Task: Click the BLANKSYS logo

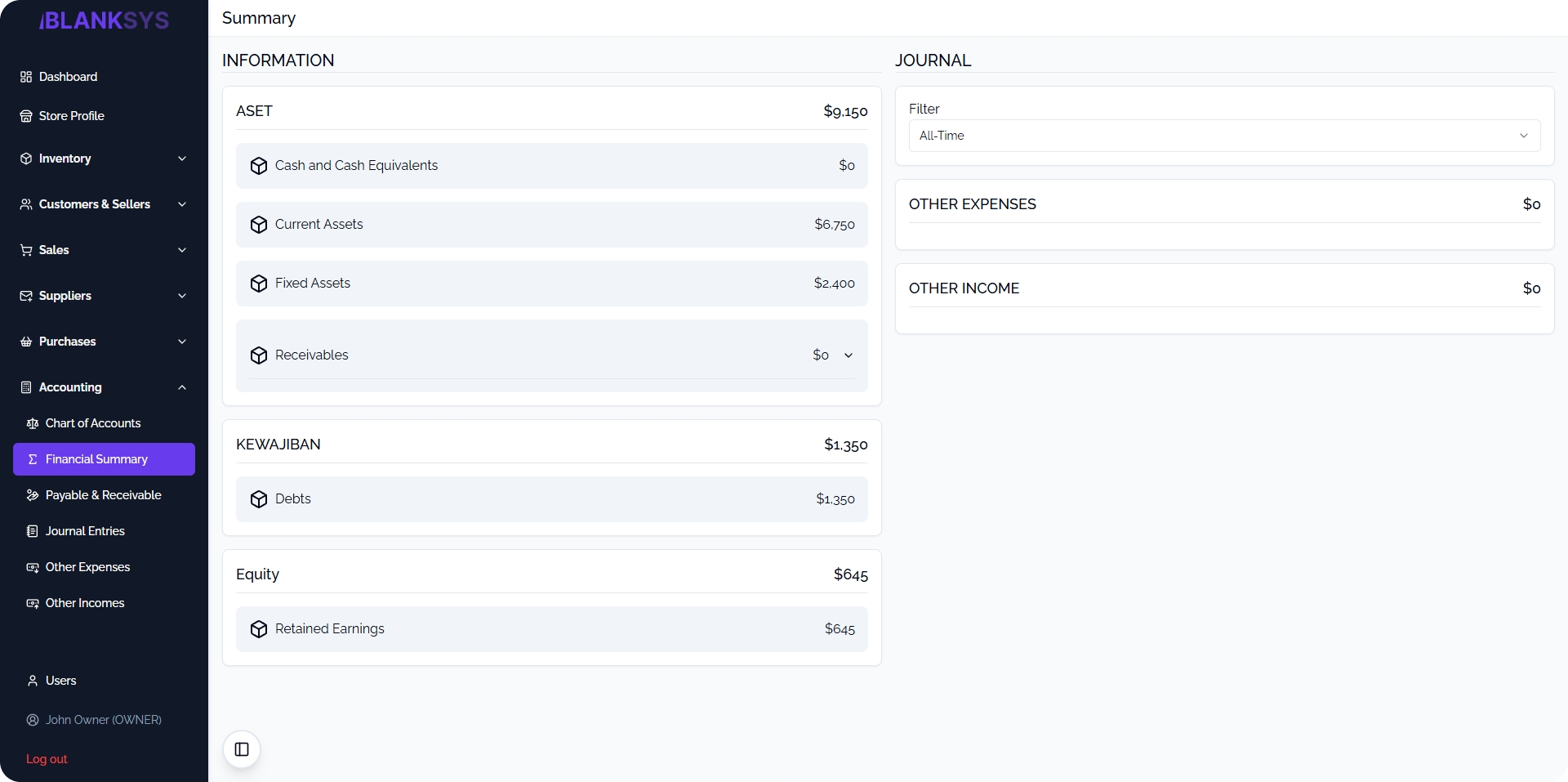Action: pyautogui.click(x=104, y=20)
